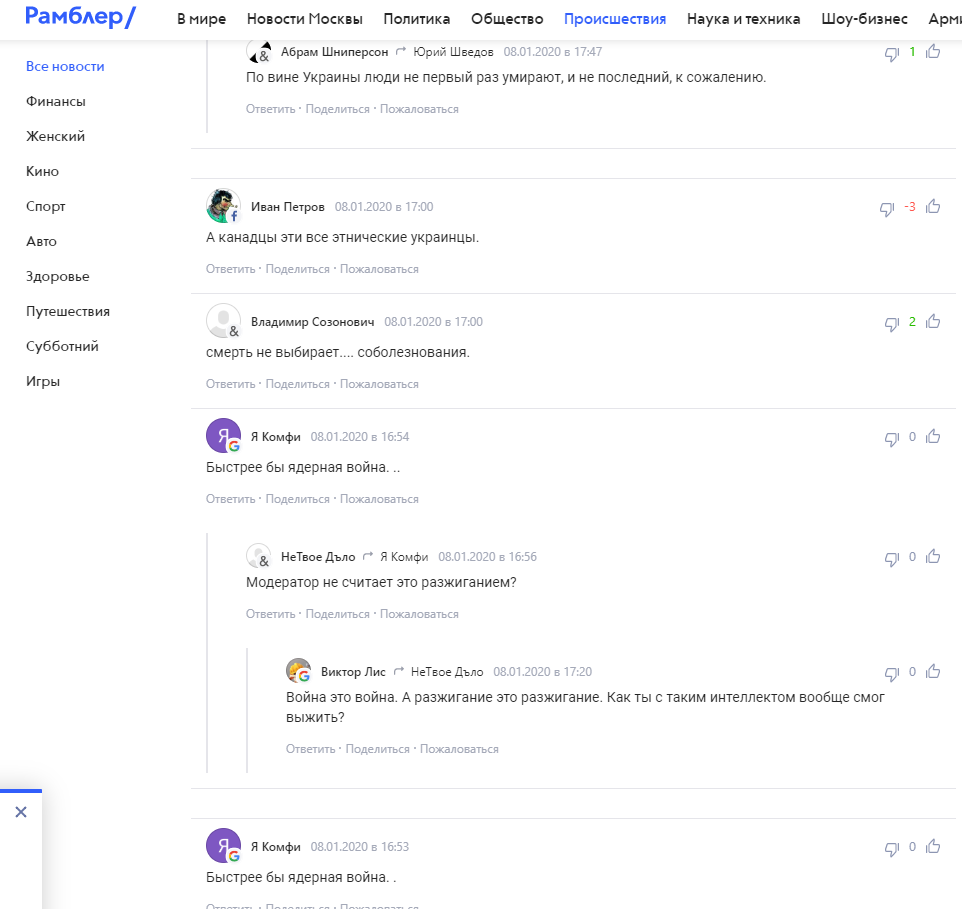Screen dimensions: 962x909
Task: Click Поделиться under Я Комфи's 16:54 comment
Action: coord(298,499)
